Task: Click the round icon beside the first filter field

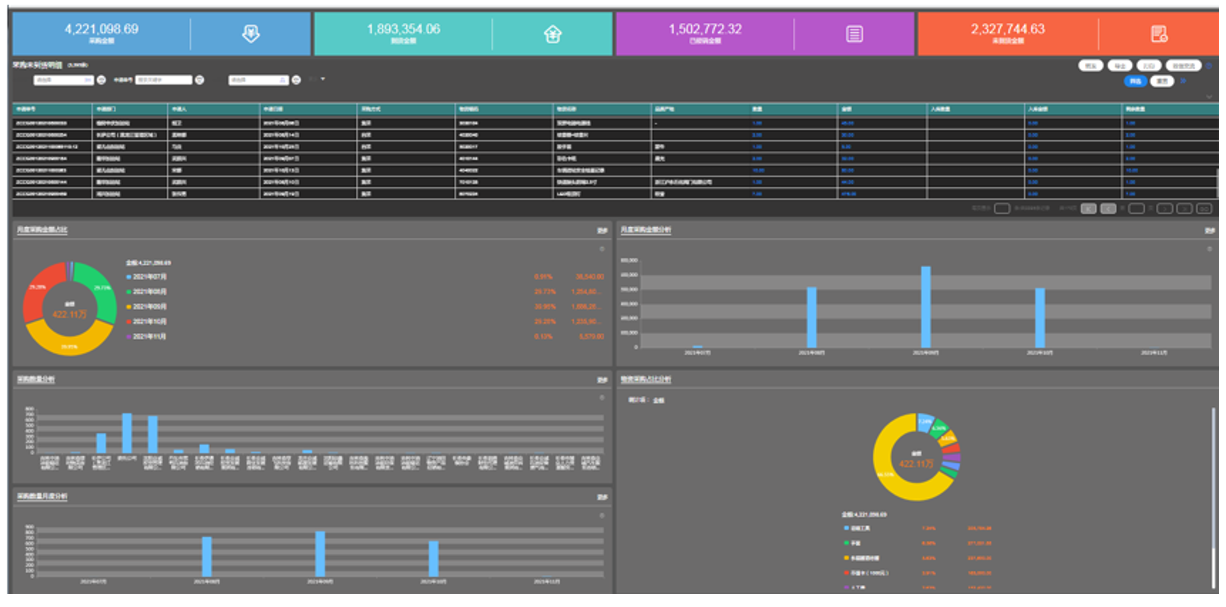Action: point(101,80)
